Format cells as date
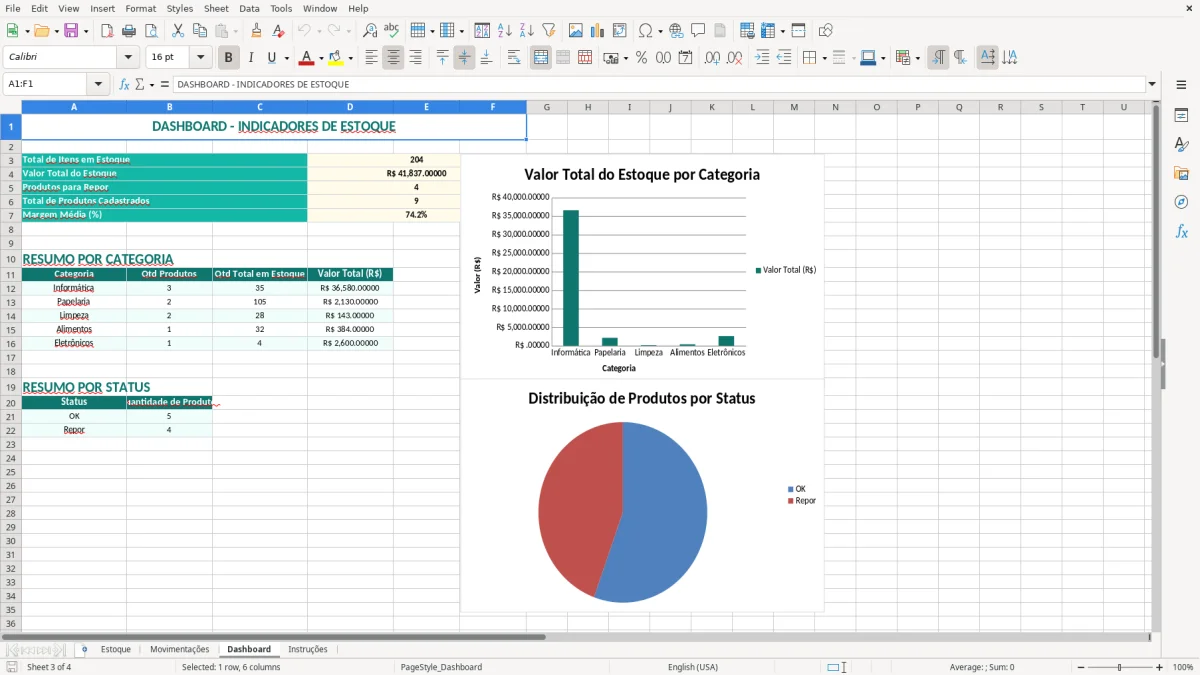 [x=686, y=58]
